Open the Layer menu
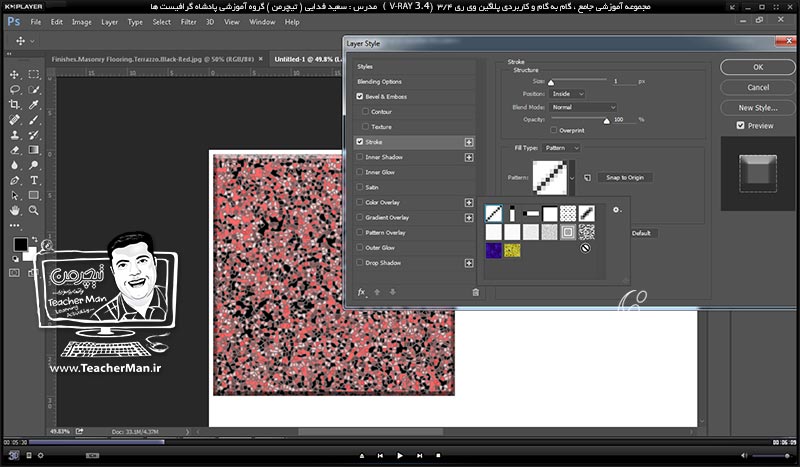Viewport: 800px width, 467px height. click(x=109, y=22)
